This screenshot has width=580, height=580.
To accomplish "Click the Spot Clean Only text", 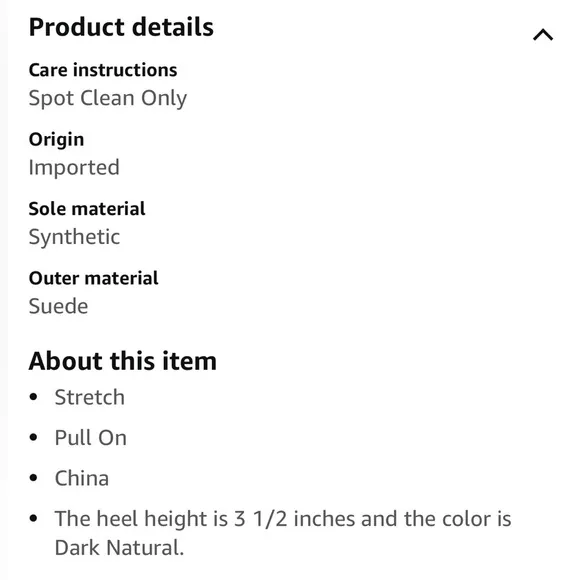I will pos(108,98).
